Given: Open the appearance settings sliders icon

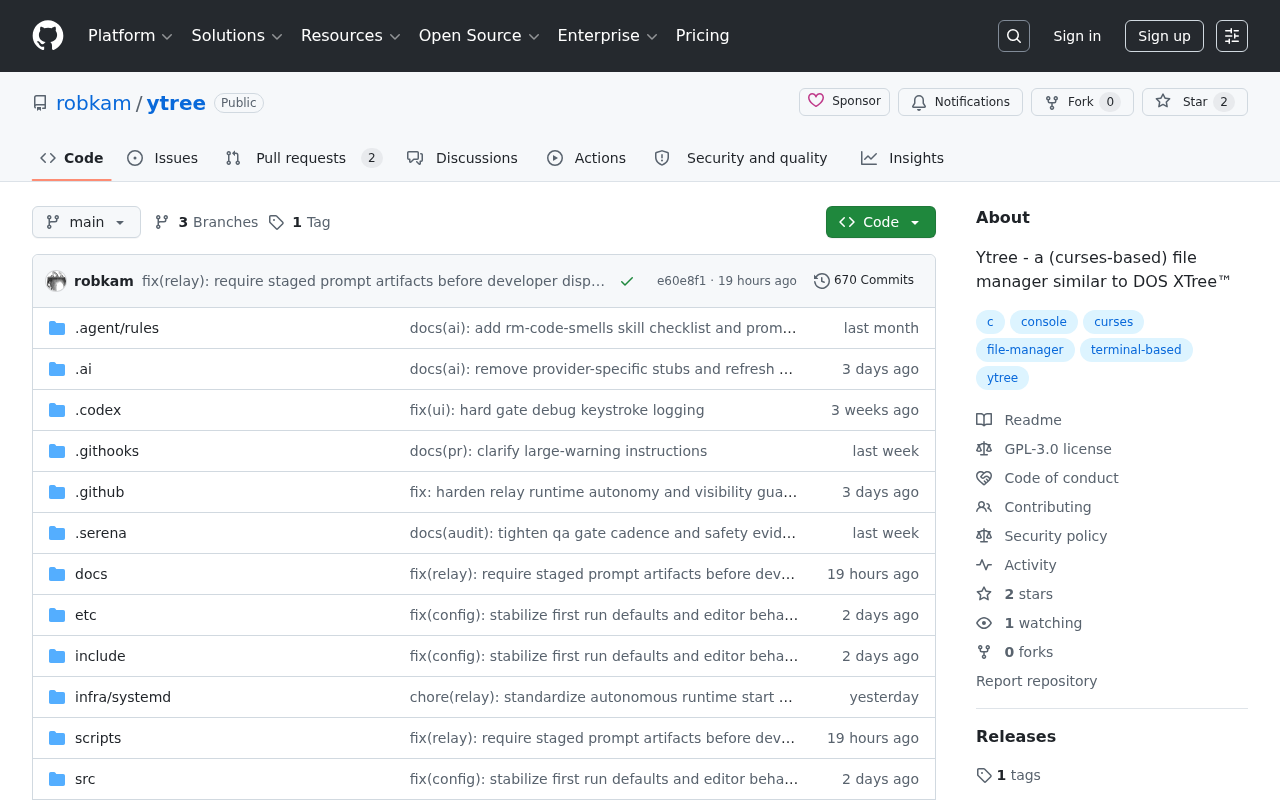Looking at the screenshot, I should point(1232,36).
